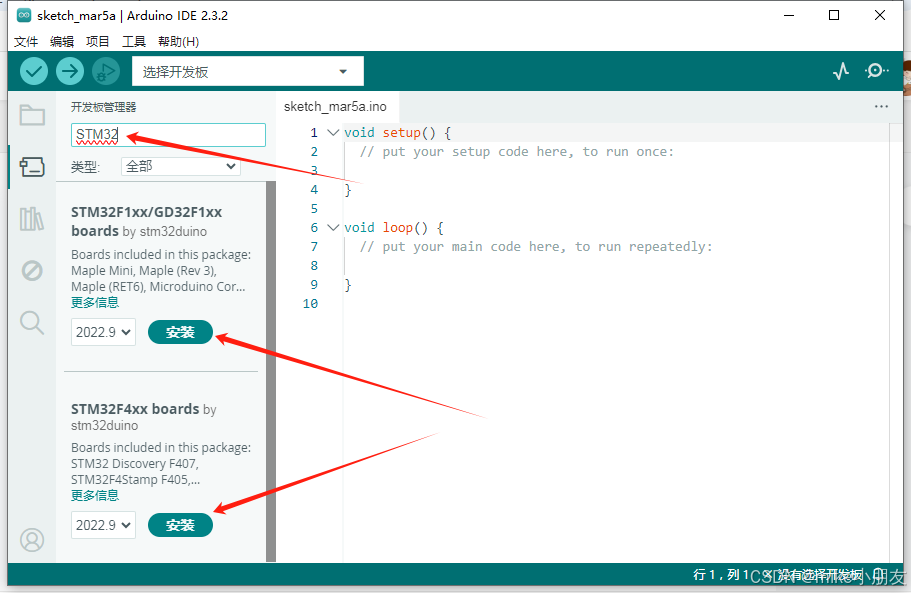The width and height of the screenshot is (911, 593).
Task: Choose the STM32F1xx package version dropdown
Action: point(103,332)
